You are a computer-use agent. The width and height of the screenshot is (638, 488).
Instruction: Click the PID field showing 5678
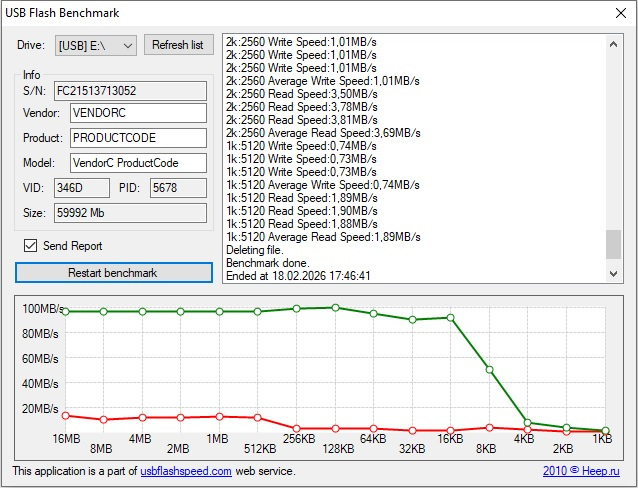pos(178,188)
